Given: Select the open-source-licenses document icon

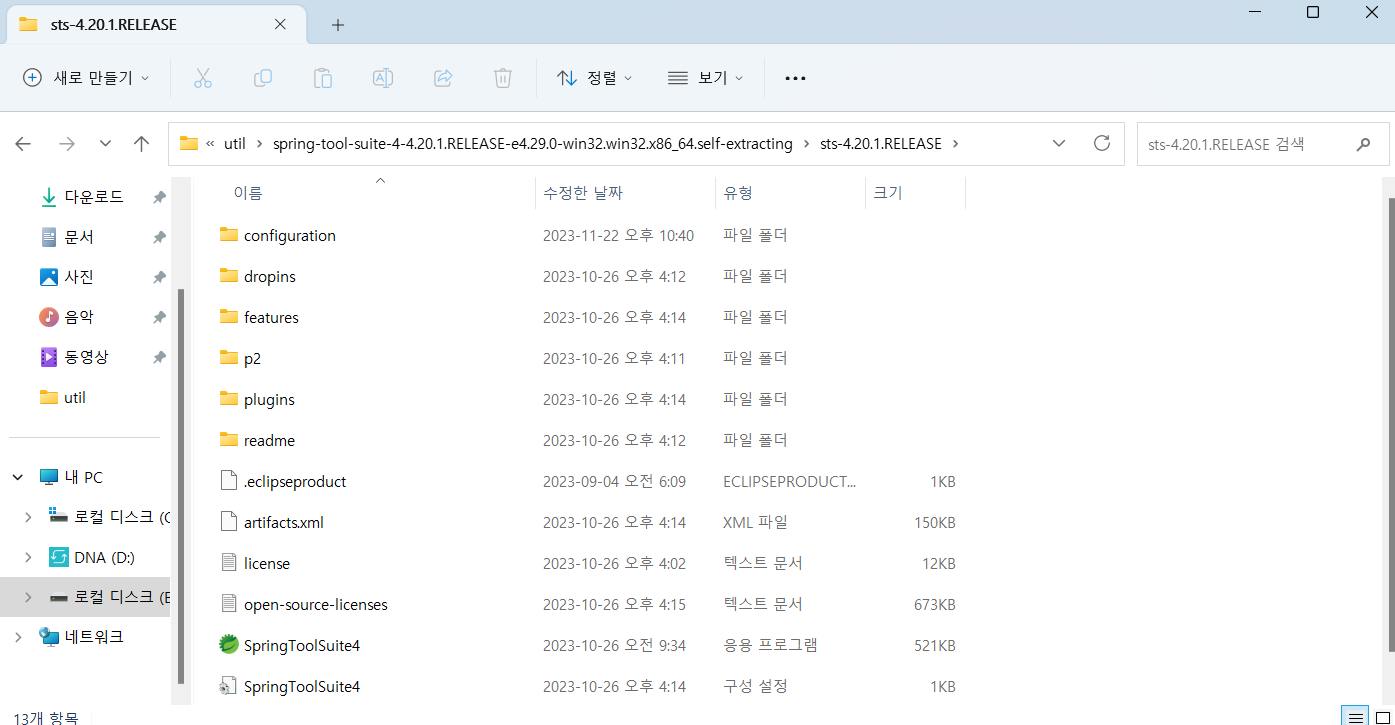Looking at the screenshot, I should point(229,604).
